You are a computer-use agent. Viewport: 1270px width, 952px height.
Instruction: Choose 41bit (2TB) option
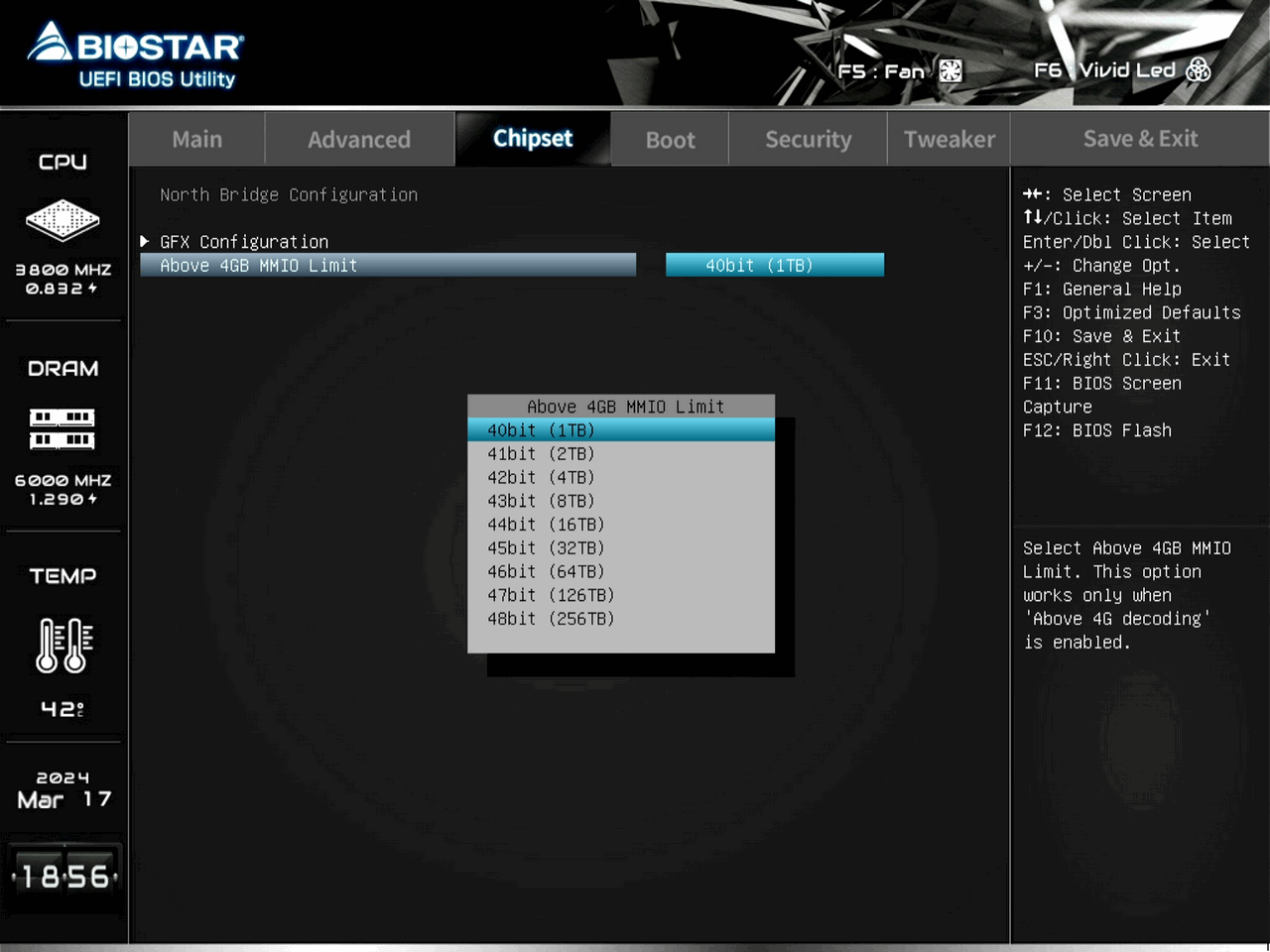pyautogui.click(x=621, y=453)
